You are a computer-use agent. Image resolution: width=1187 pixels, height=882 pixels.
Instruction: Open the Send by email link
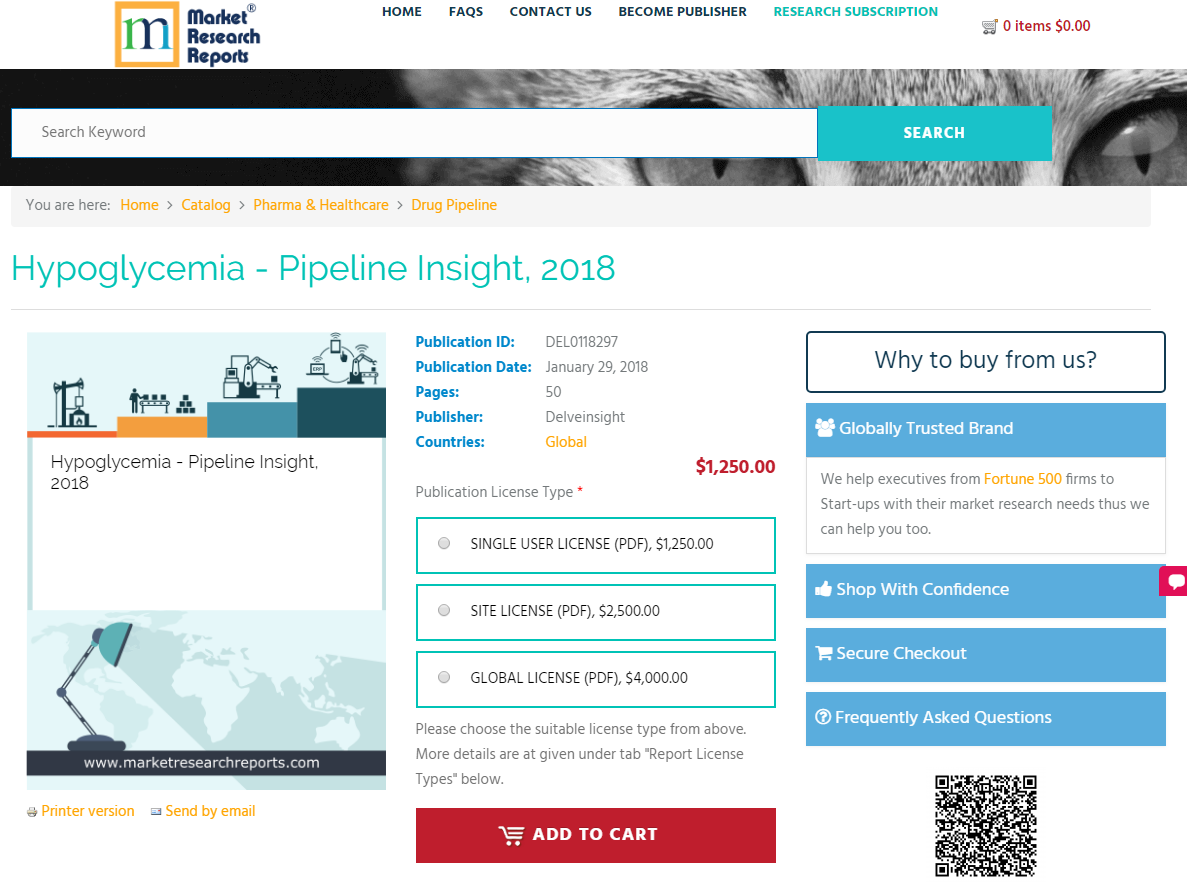point(210,811)
